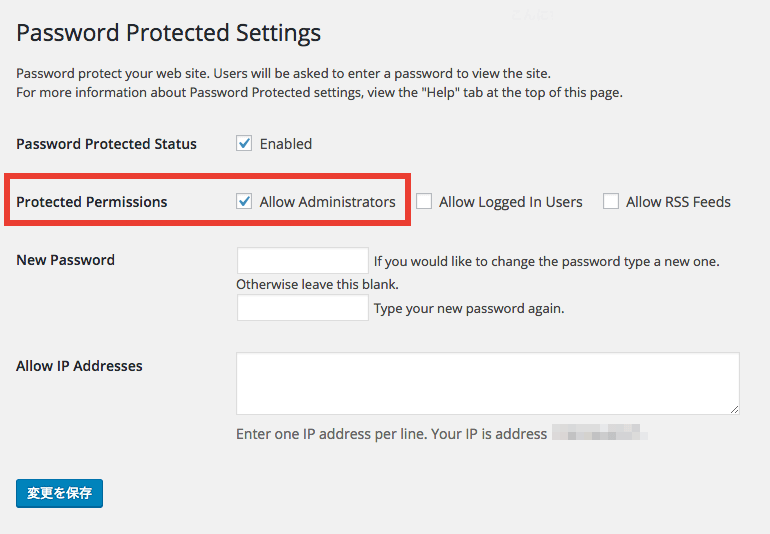The width and height of the screenshot is (770, 534).
Task: Click the textarea resize grip corner
Action: [x=734, y=409]
